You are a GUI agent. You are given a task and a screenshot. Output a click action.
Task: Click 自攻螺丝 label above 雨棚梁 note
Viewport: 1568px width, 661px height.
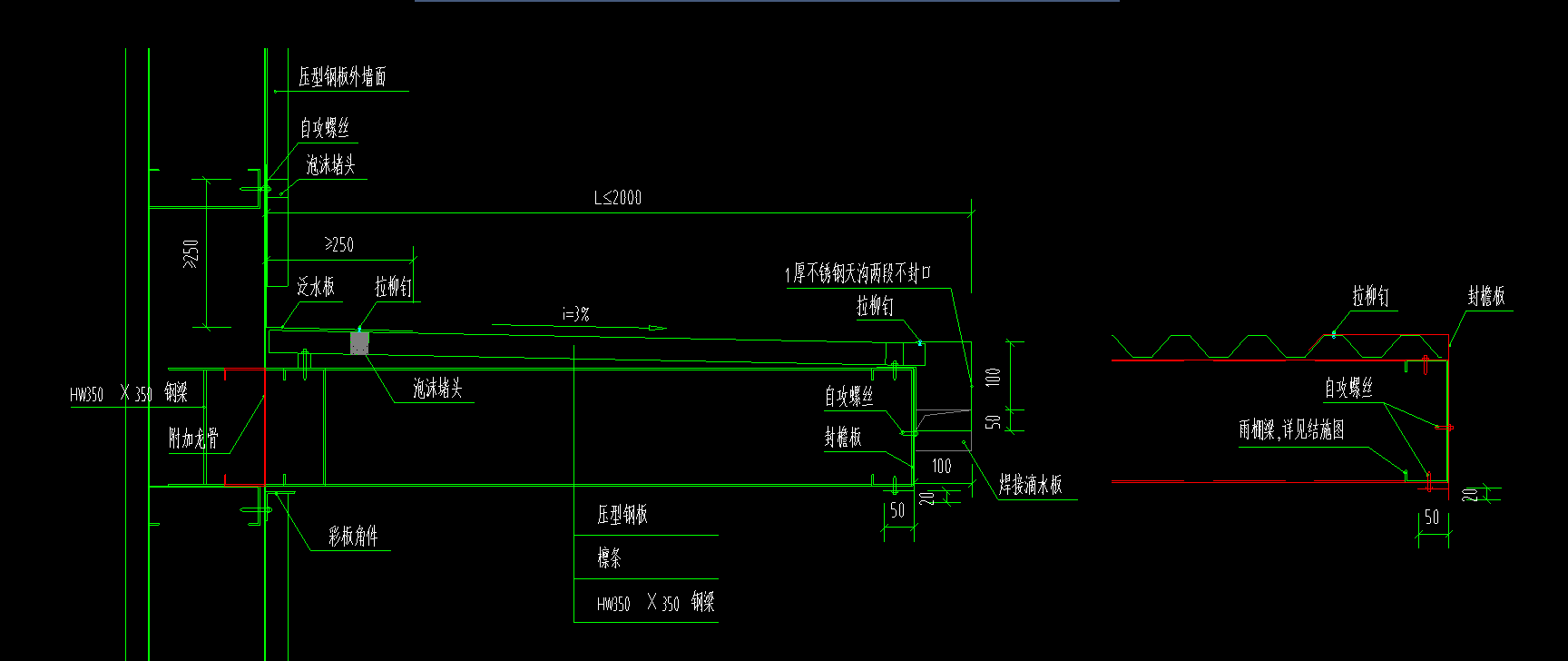click(x=1348, y=389)
